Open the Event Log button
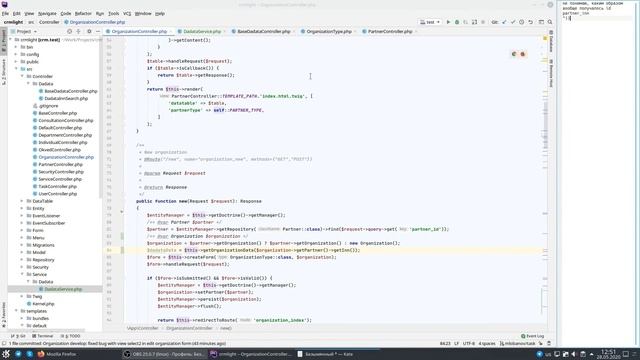640x360 pixels. click(533, 336)
